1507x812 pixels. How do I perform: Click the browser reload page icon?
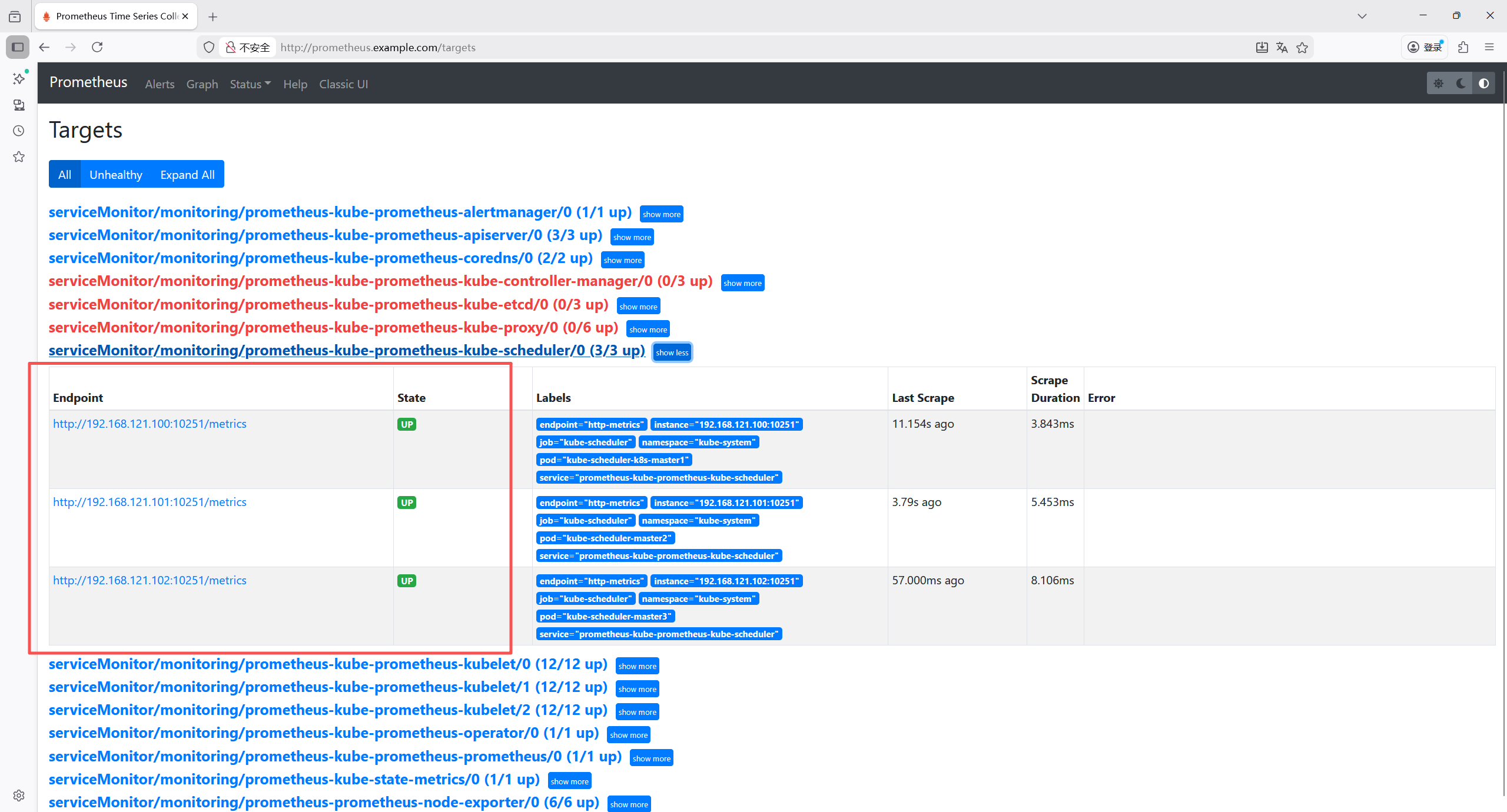coord(97,47)
